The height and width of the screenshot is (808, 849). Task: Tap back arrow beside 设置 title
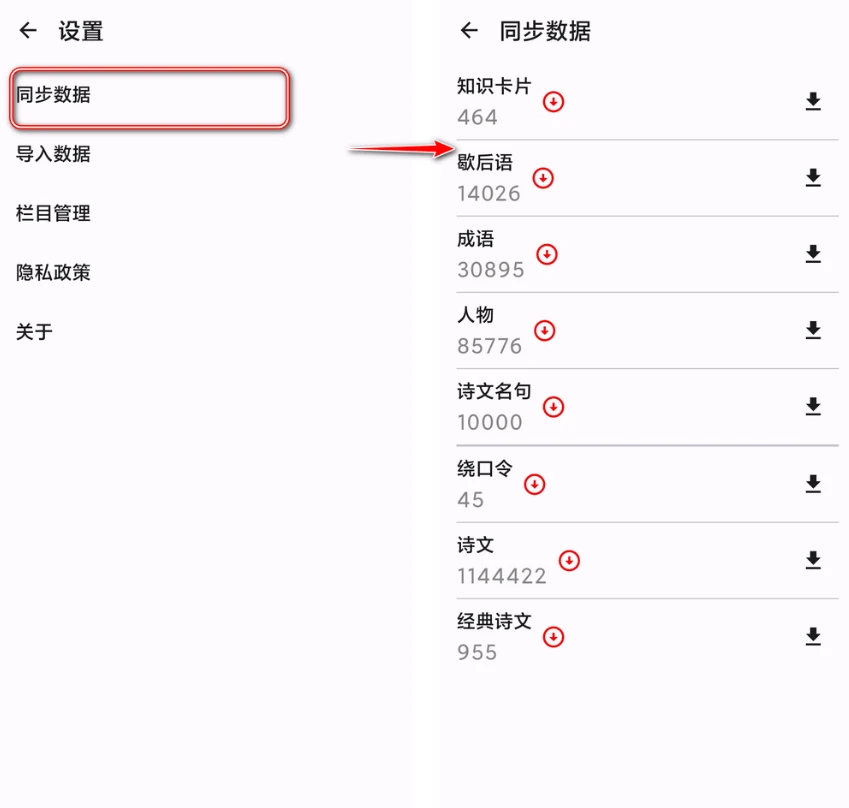pos(28,31)
